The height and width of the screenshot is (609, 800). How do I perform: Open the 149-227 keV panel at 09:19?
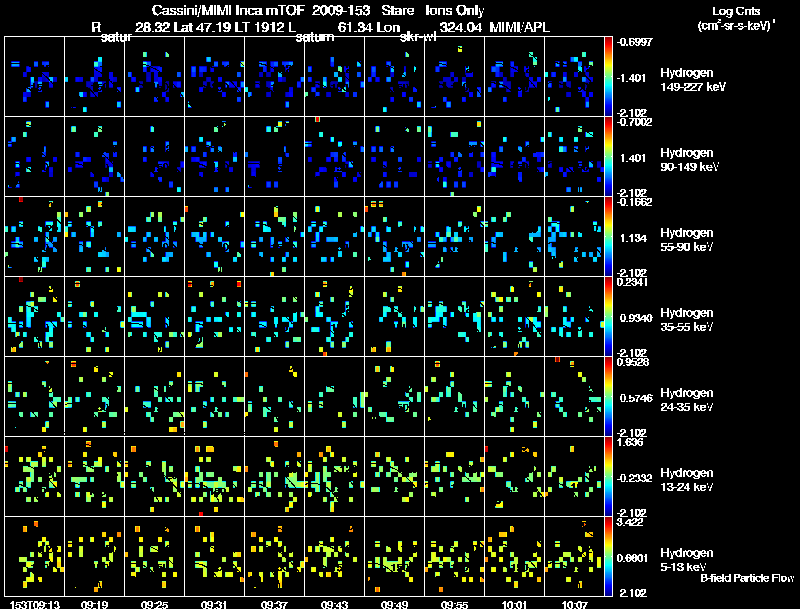[94, 77]
